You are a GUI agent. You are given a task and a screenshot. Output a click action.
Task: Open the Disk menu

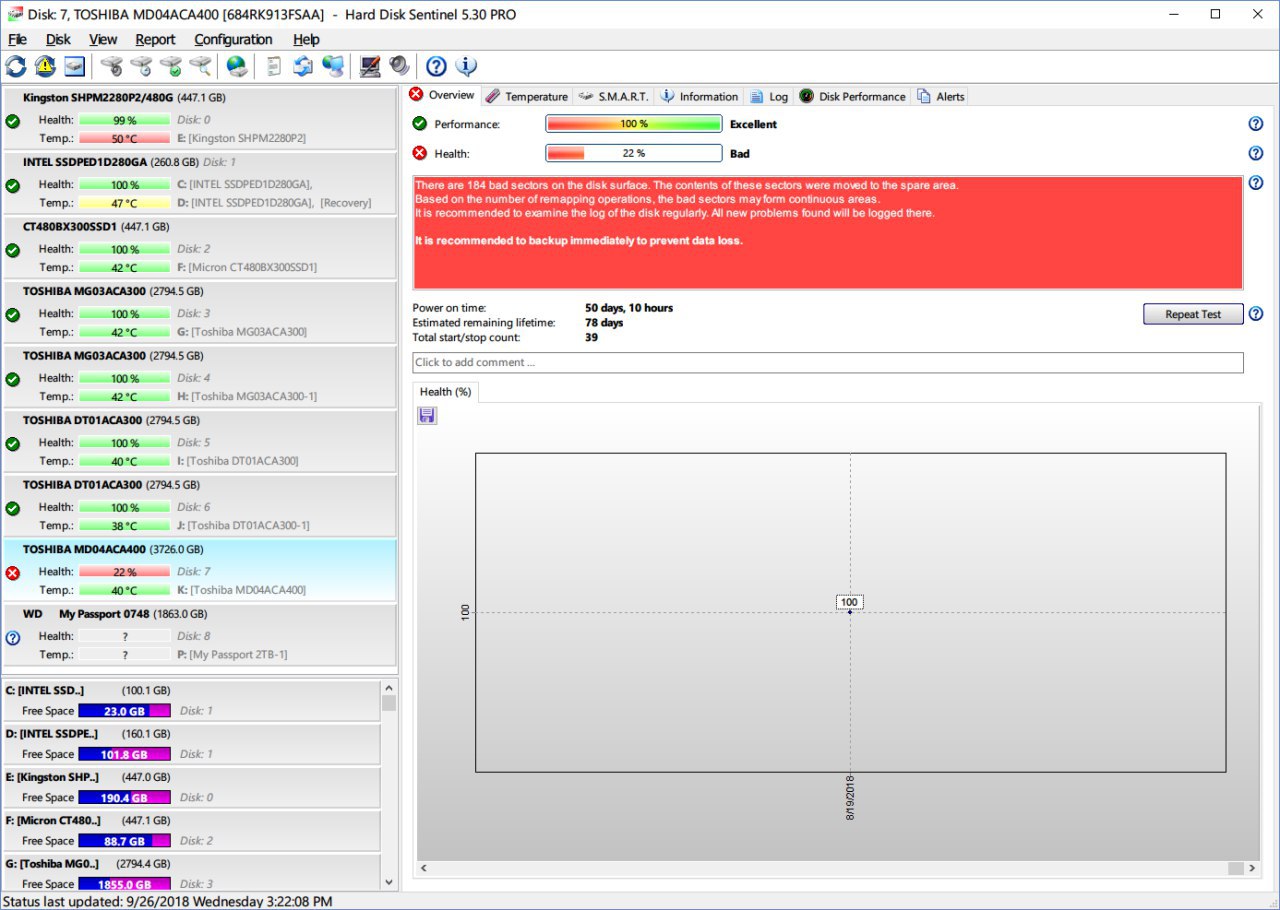click(58, 39)
